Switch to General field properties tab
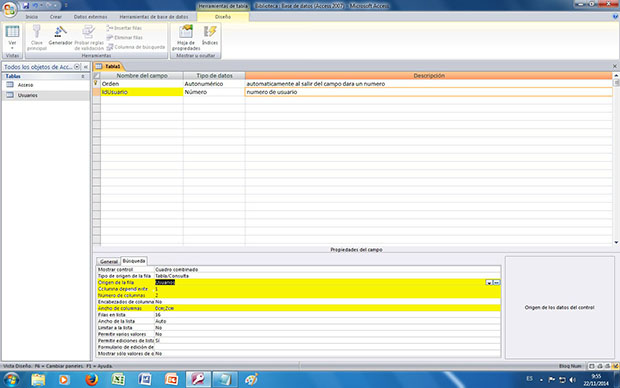 109,261
